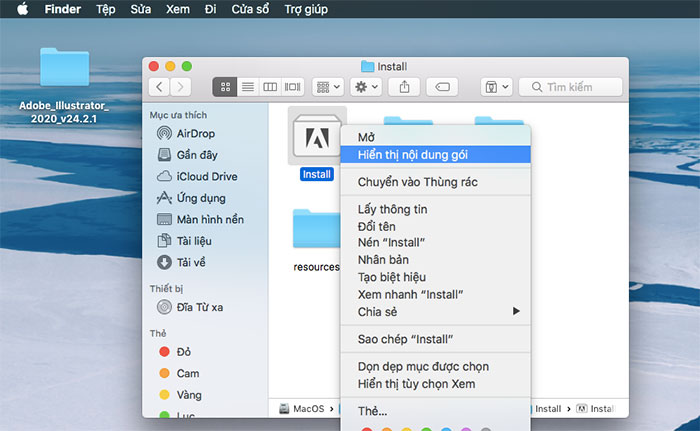
Task: Choose Hiển thị tùy chọn Xem
Action: click(435, 384)
